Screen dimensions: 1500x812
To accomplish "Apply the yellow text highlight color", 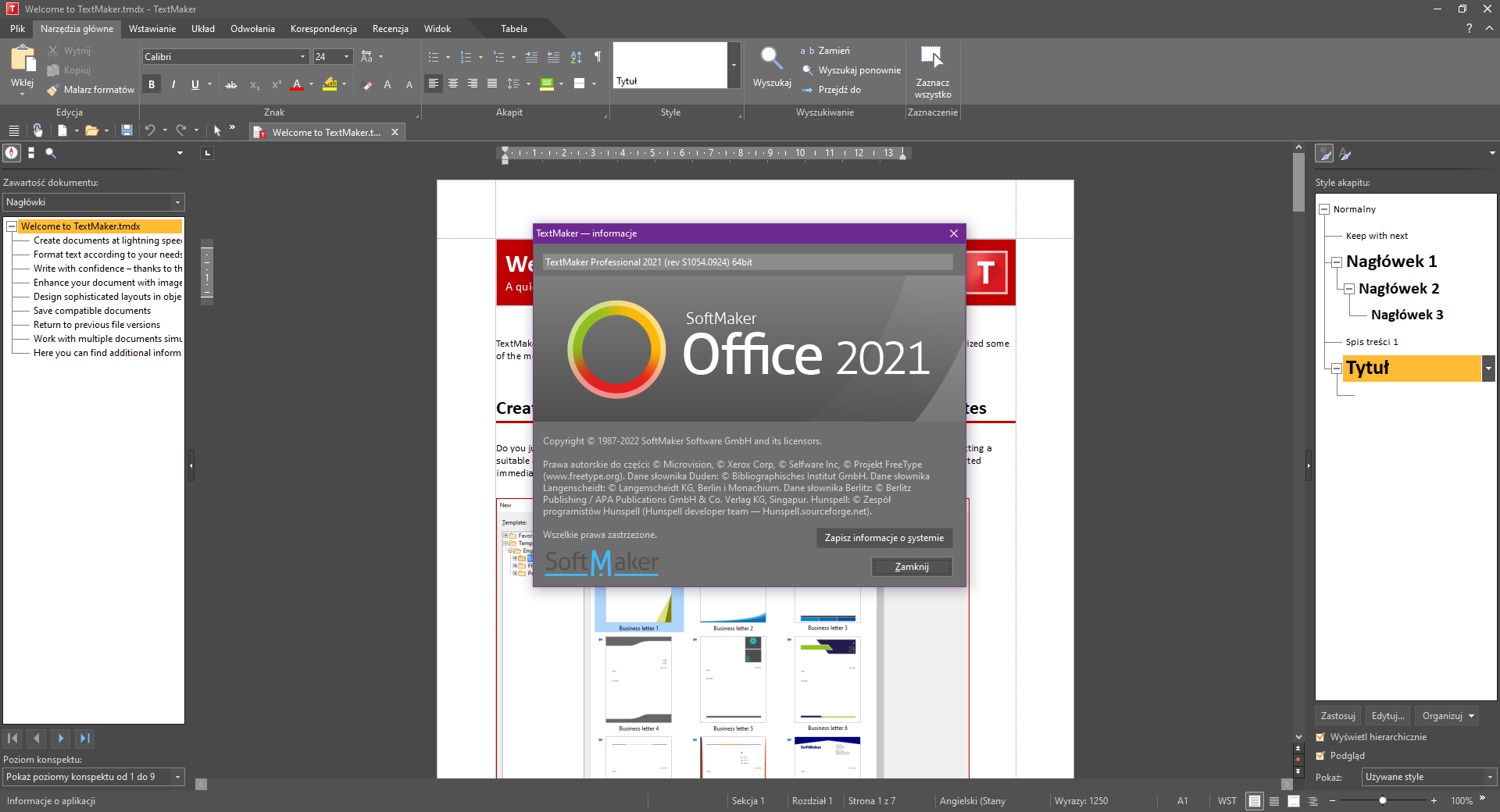I will click(x=330, y=84).
